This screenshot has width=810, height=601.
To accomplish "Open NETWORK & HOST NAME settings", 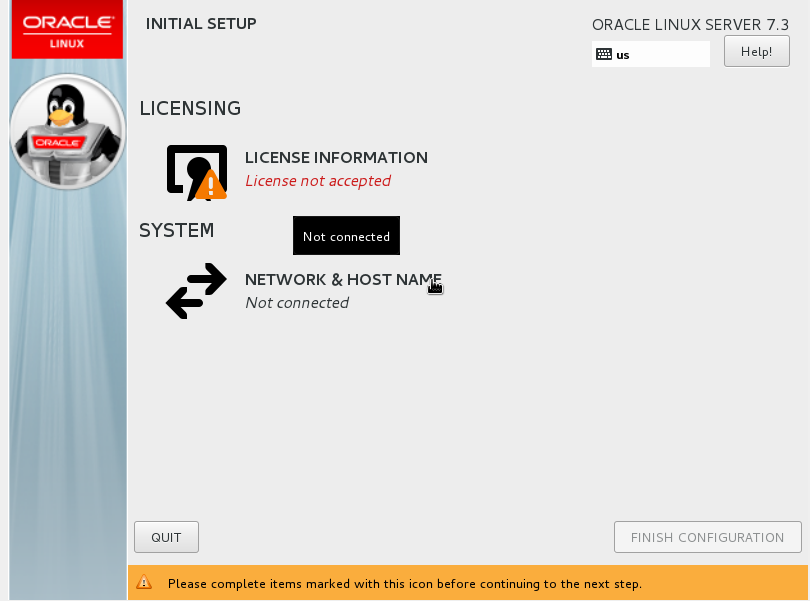I will click(x=344, y=280).
